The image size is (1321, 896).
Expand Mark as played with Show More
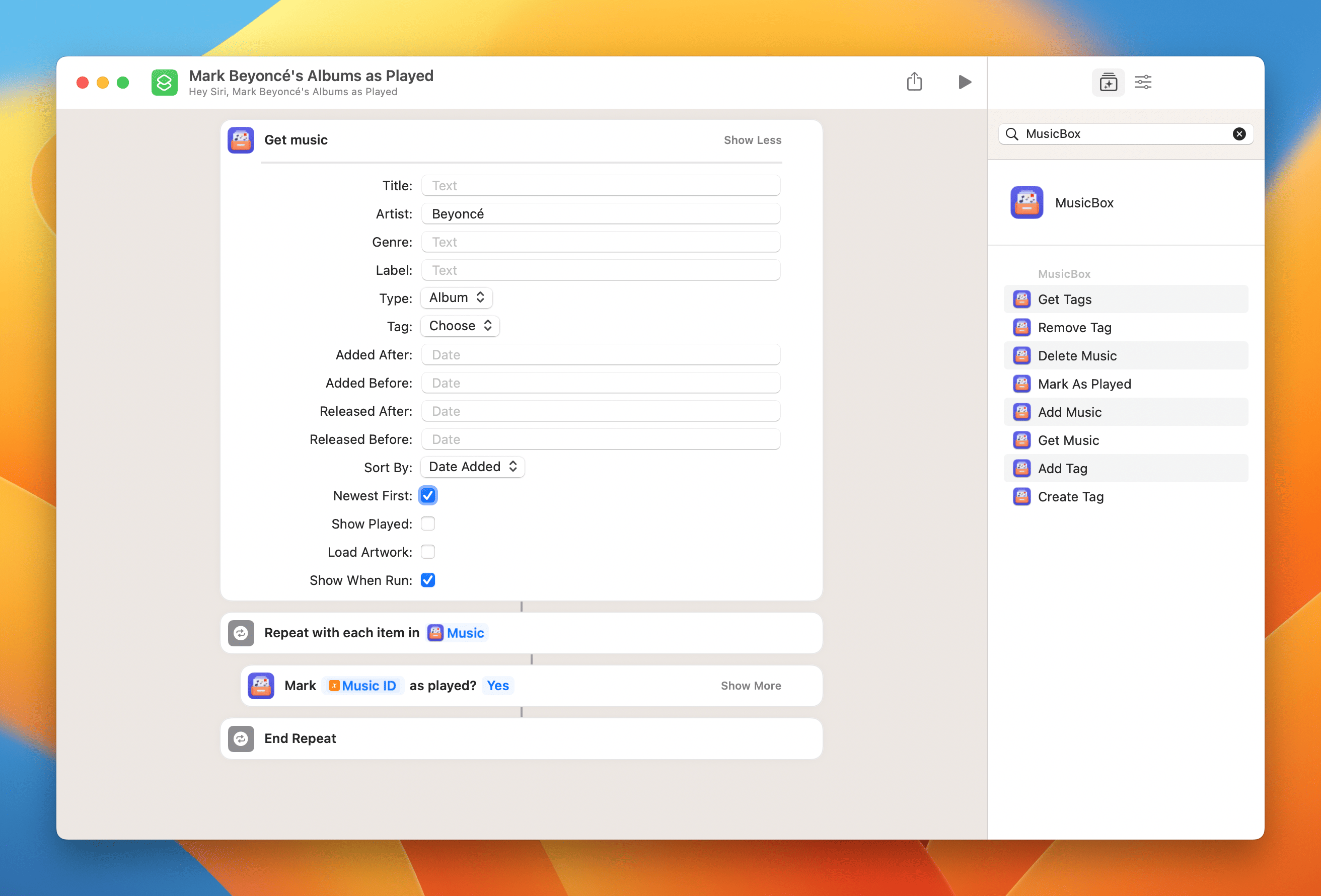[751, 686]
